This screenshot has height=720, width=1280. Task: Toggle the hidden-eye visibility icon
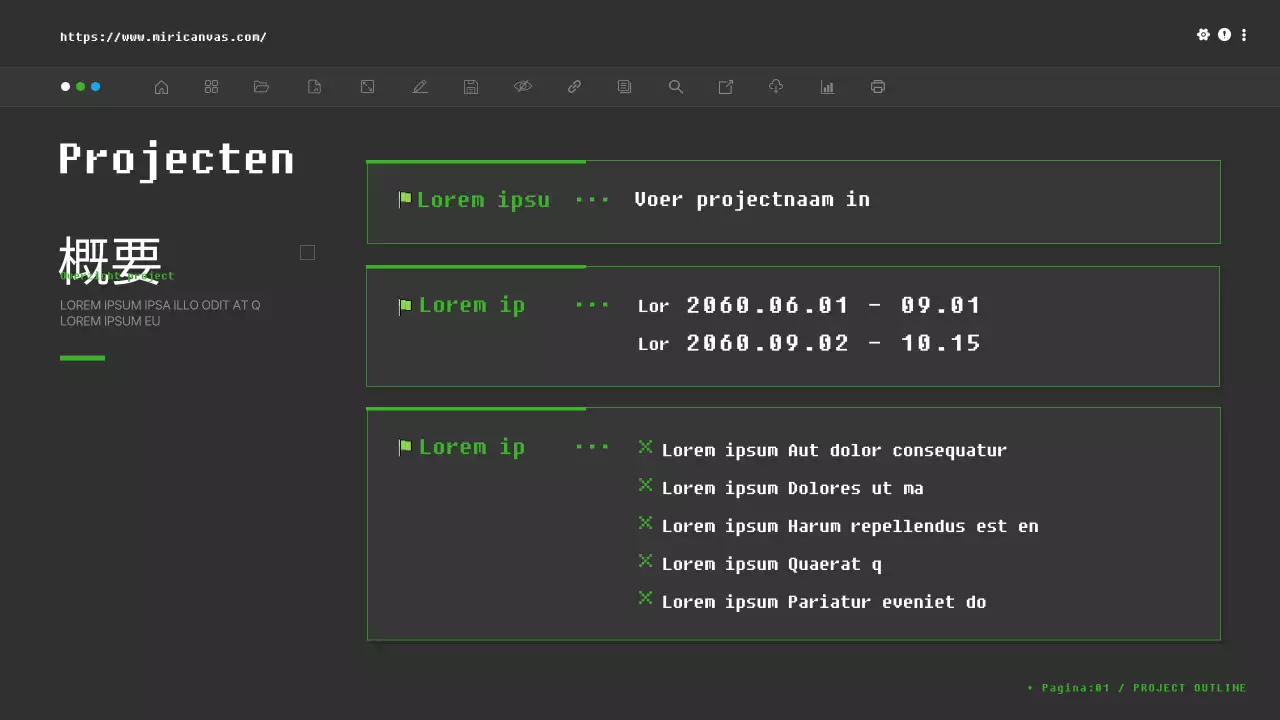click(523, 87)
